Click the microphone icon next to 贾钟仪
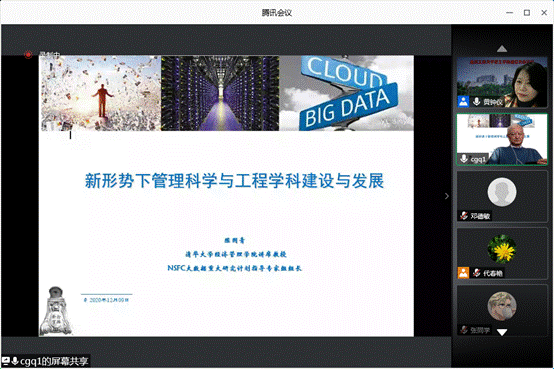This screenshot has width=554, height=369. (477, 101)
